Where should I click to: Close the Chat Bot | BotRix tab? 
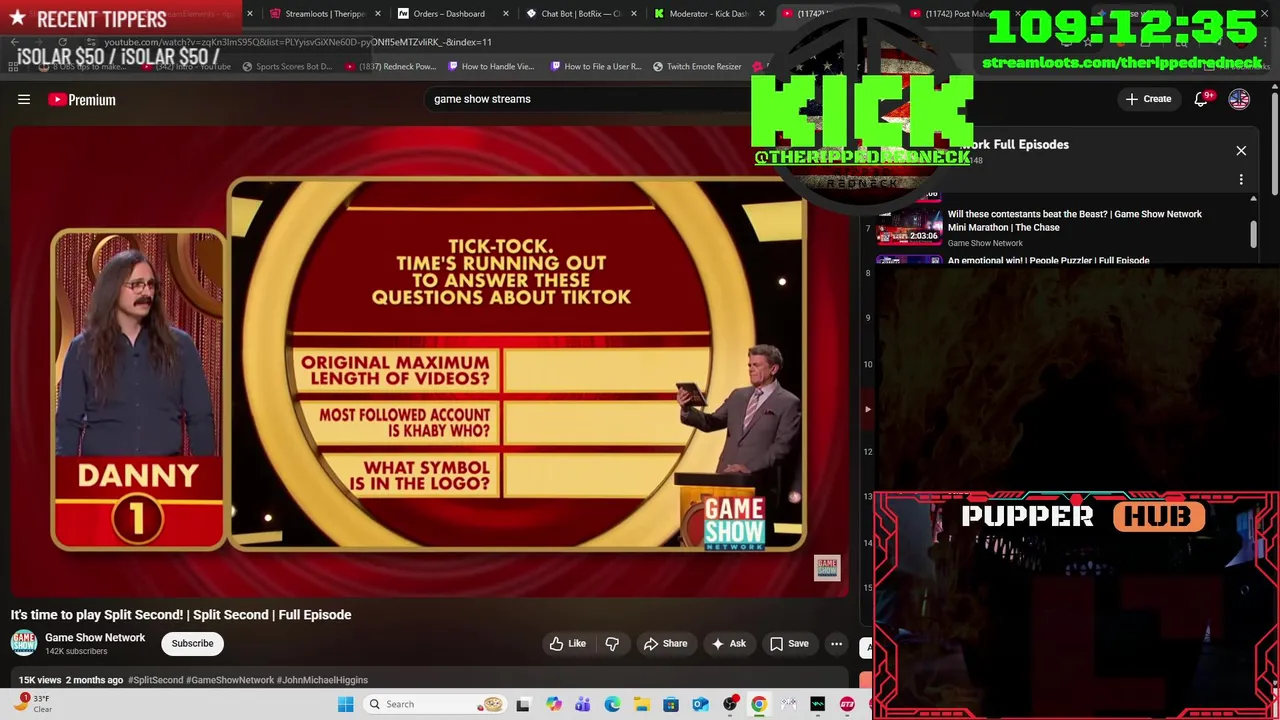pyautogui.click(x=634, y=14)
